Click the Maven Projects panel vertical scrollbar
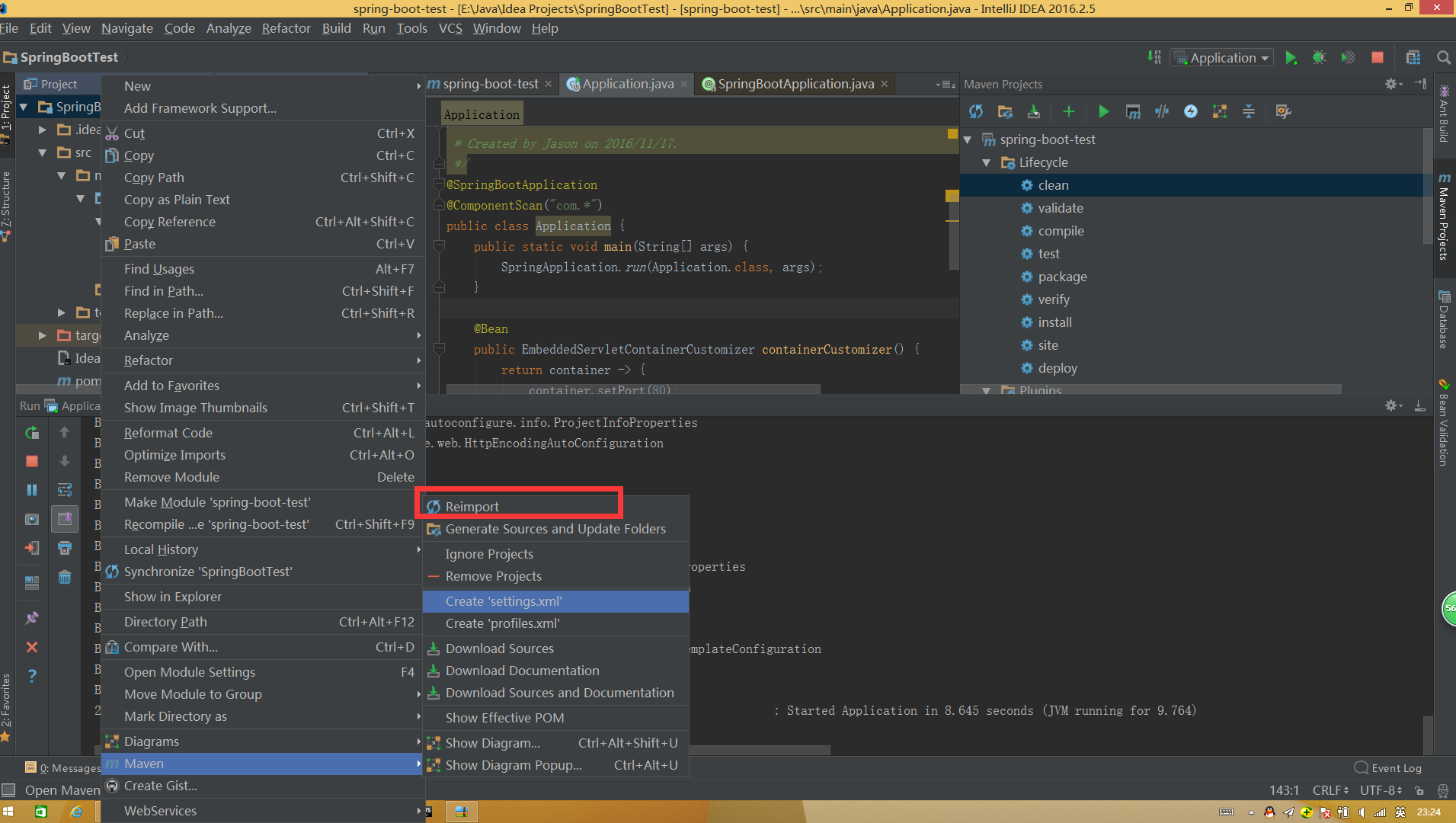This screenshot has width=1456, height=823. click(1428, 187)
